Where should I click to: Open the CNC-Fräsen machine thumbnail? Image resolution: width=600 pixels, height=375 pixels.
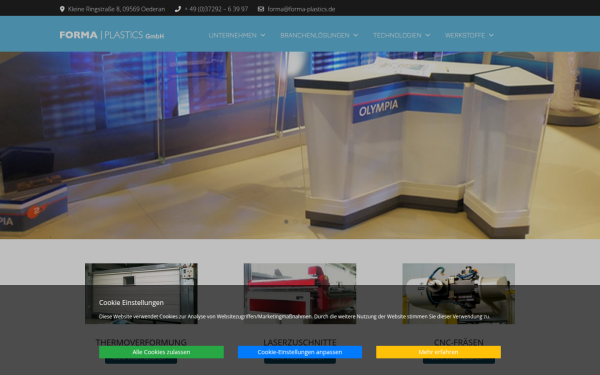[458, 293]
